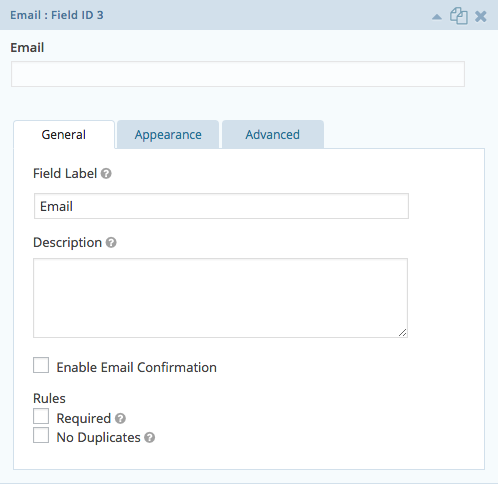Duplicate this Email field

click(x=459, y=16)
